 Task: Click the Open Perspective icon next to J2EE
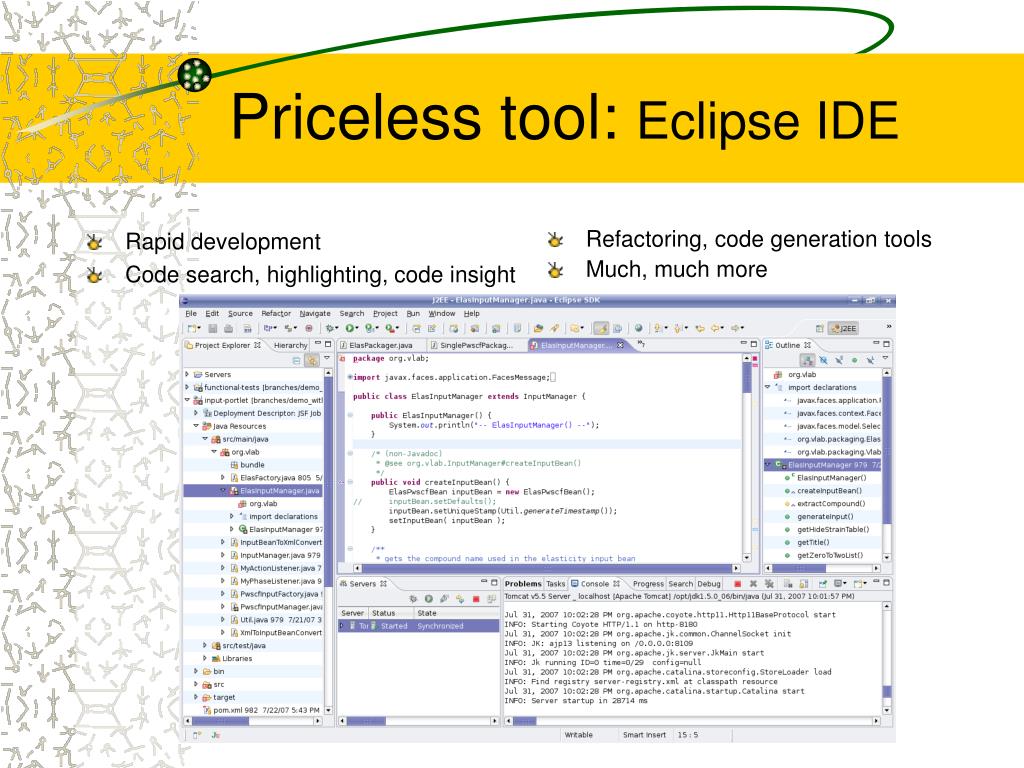pyautogui.click(x=820, y=328)
